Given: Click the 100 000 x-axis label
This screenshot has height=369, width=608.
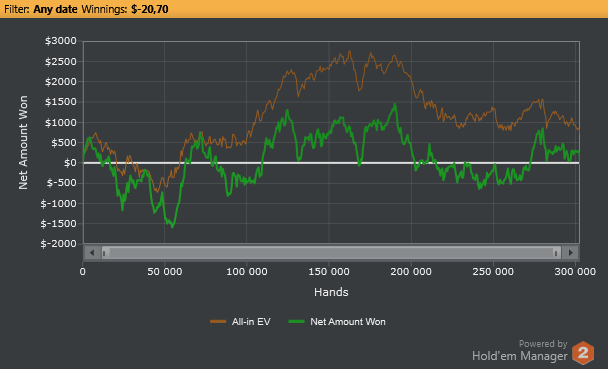Looking at the screenshot, I should 247,271.
